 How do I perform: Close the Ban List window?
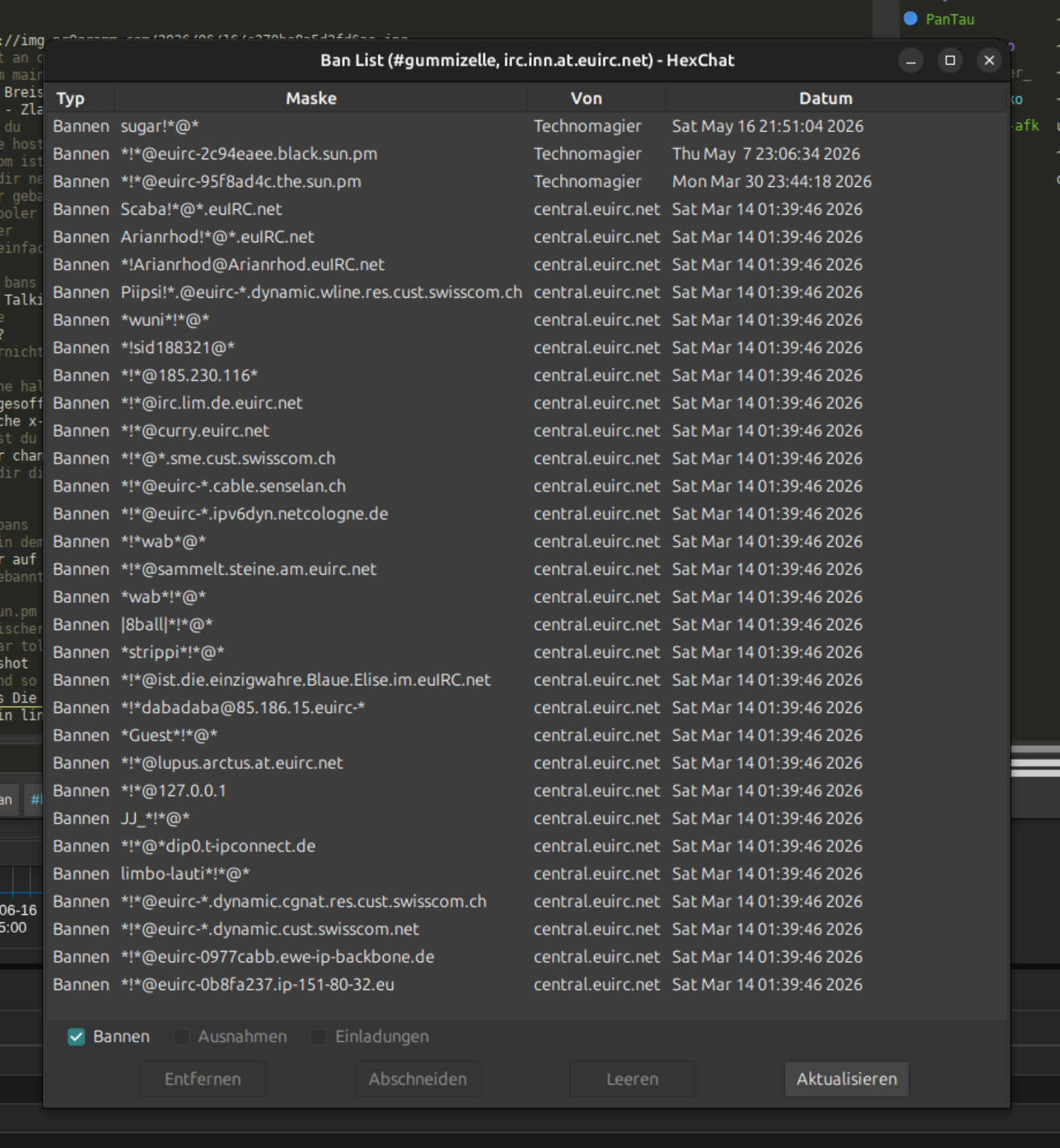tap(989, 61)
